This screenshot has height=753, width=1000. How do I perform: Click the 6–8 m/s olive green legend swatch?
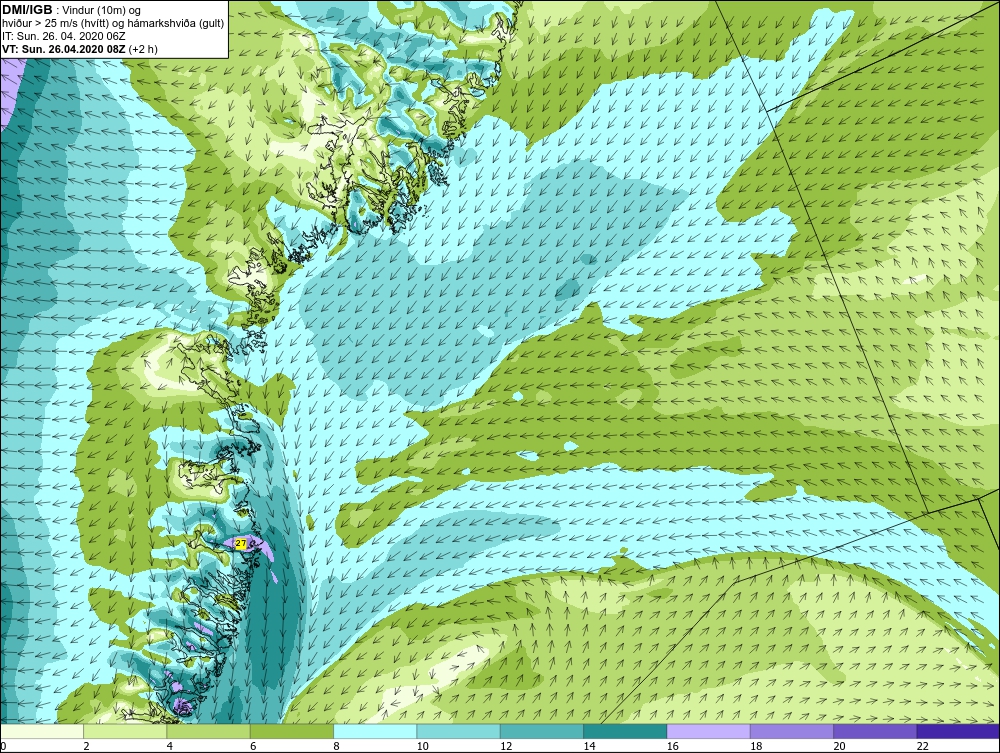[x=291, y=731]
